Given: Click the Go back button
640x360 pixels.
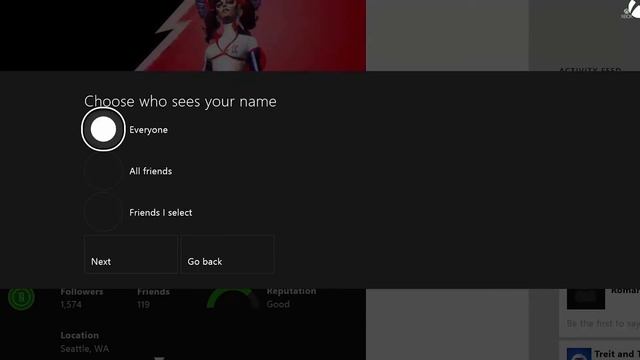Looking at the screenshot, I should tap(227, 254).
